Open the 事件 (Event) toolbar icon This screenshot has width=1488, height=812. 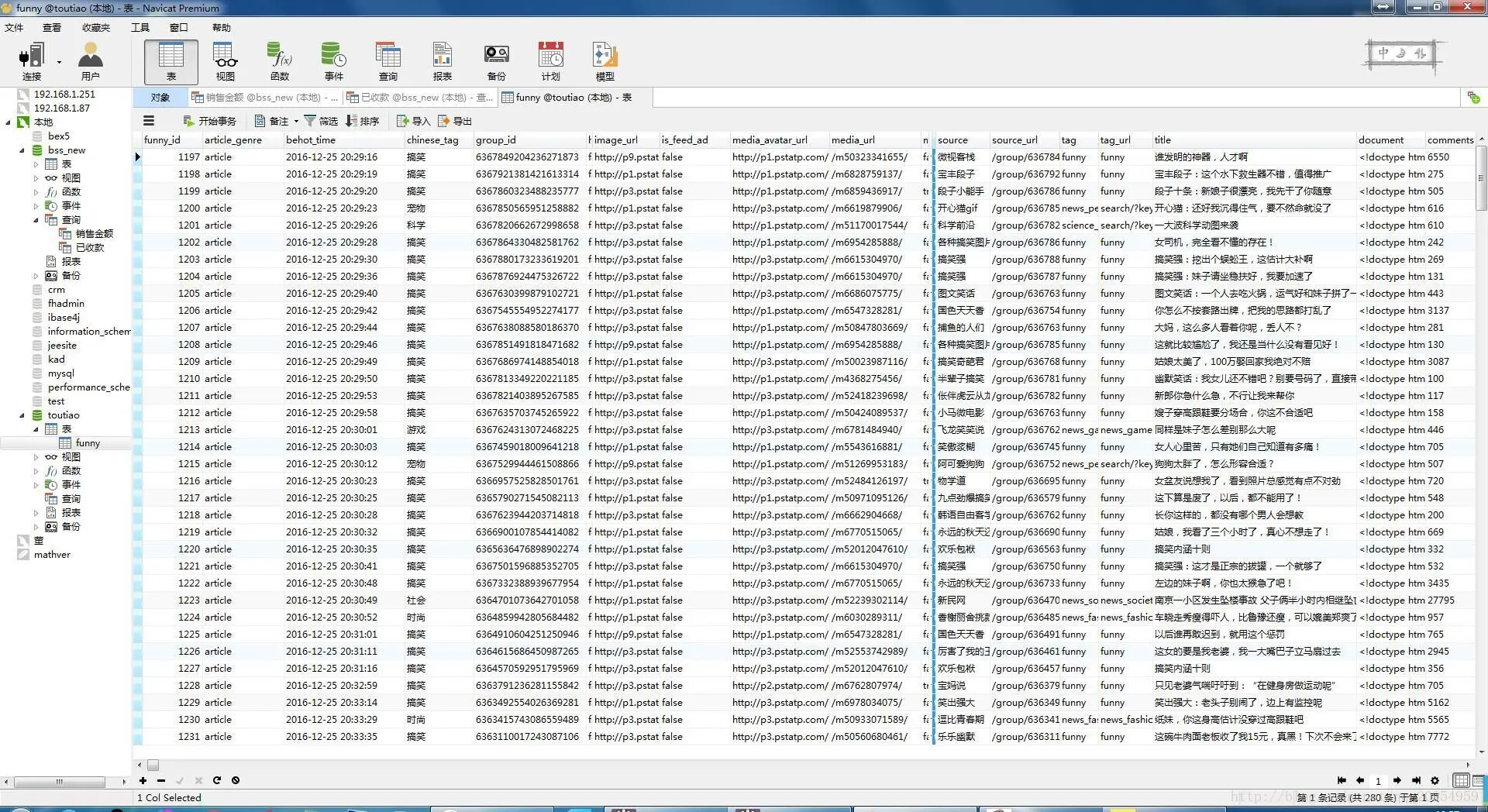coord(334,62)
